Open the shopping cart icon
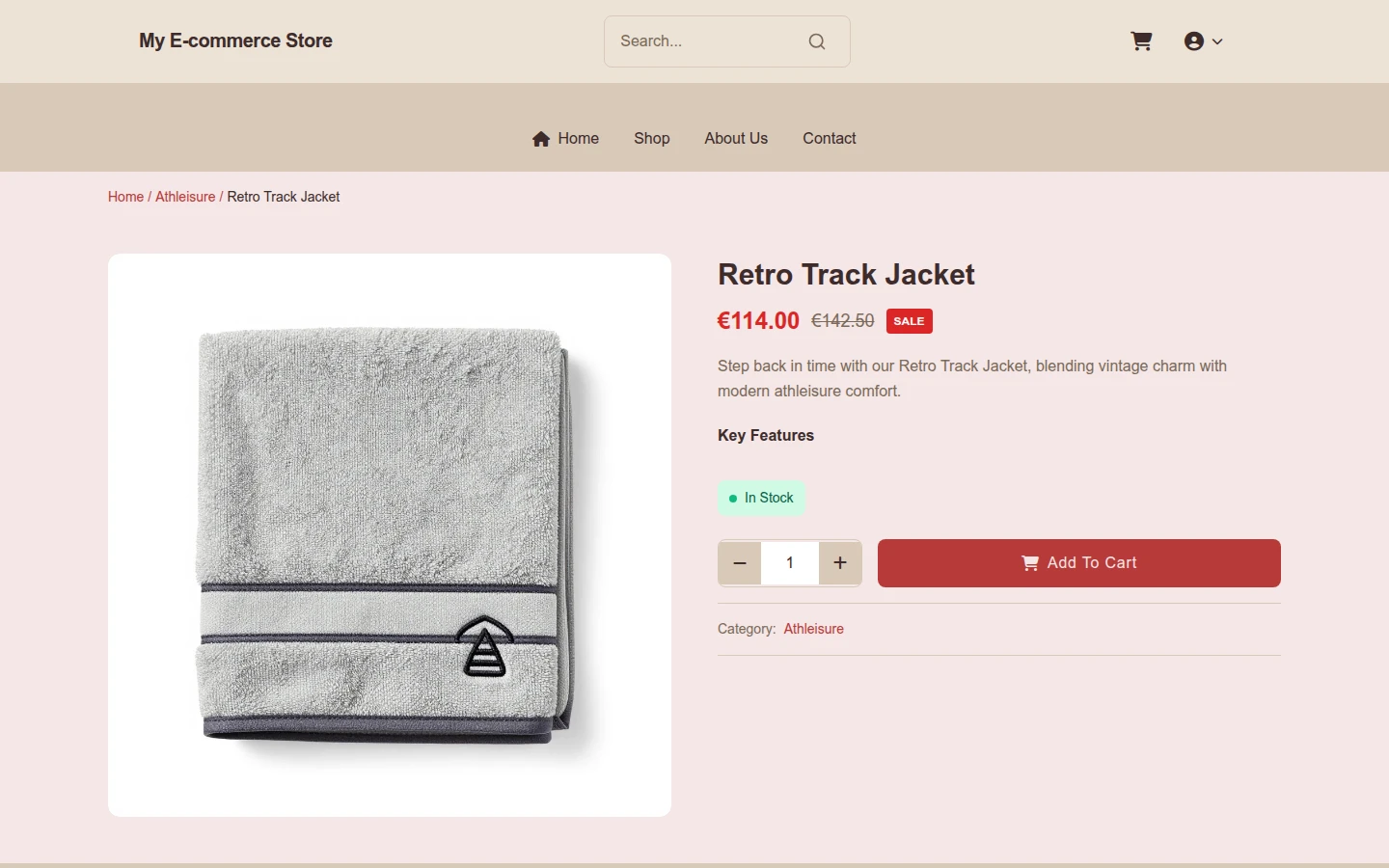Image resolution: width=1389 pixels, height=868 pixels. (x=1141, y=41)
